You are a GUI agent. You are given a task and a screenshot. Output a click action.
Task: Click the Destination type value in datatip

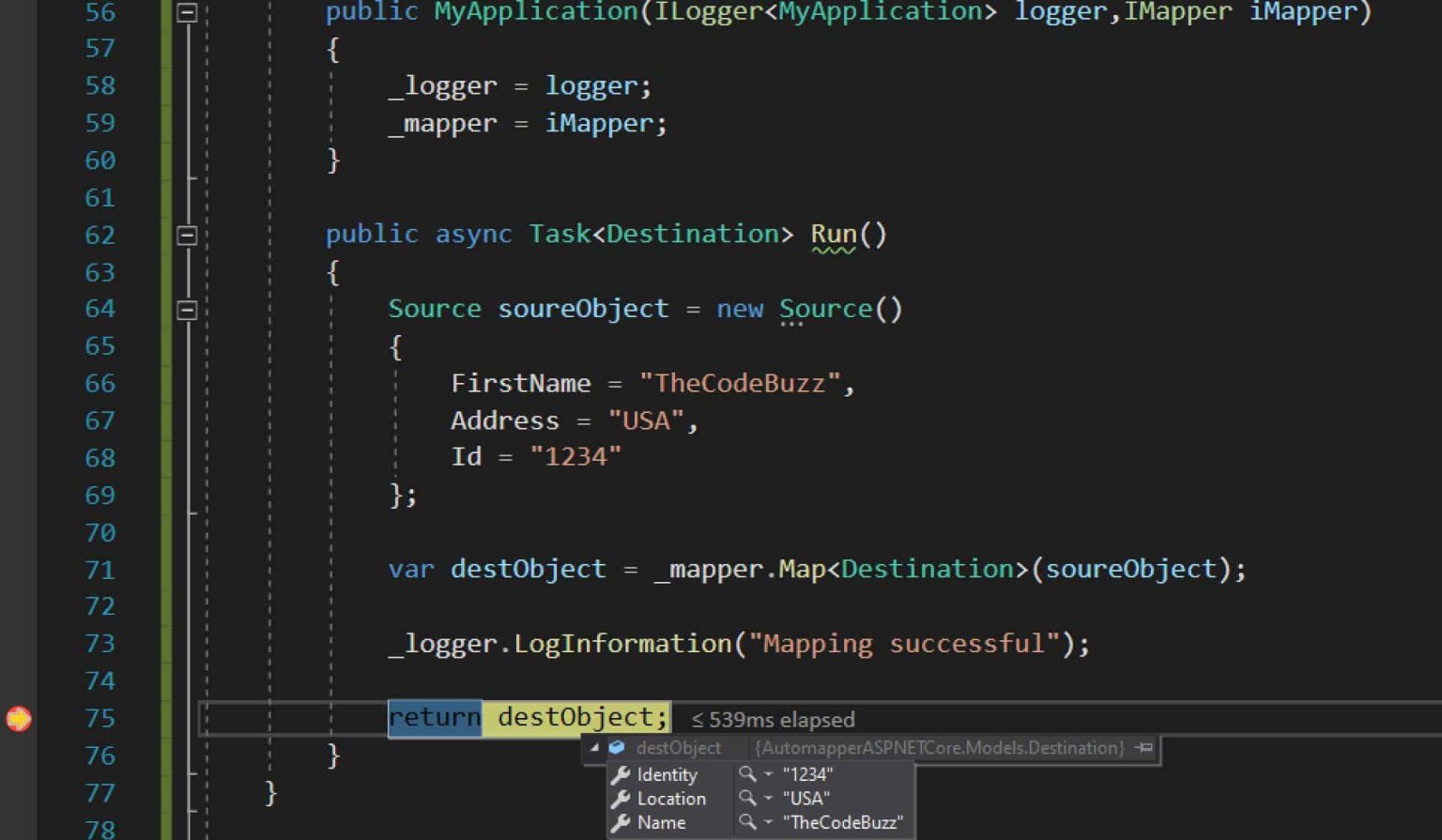939,748
